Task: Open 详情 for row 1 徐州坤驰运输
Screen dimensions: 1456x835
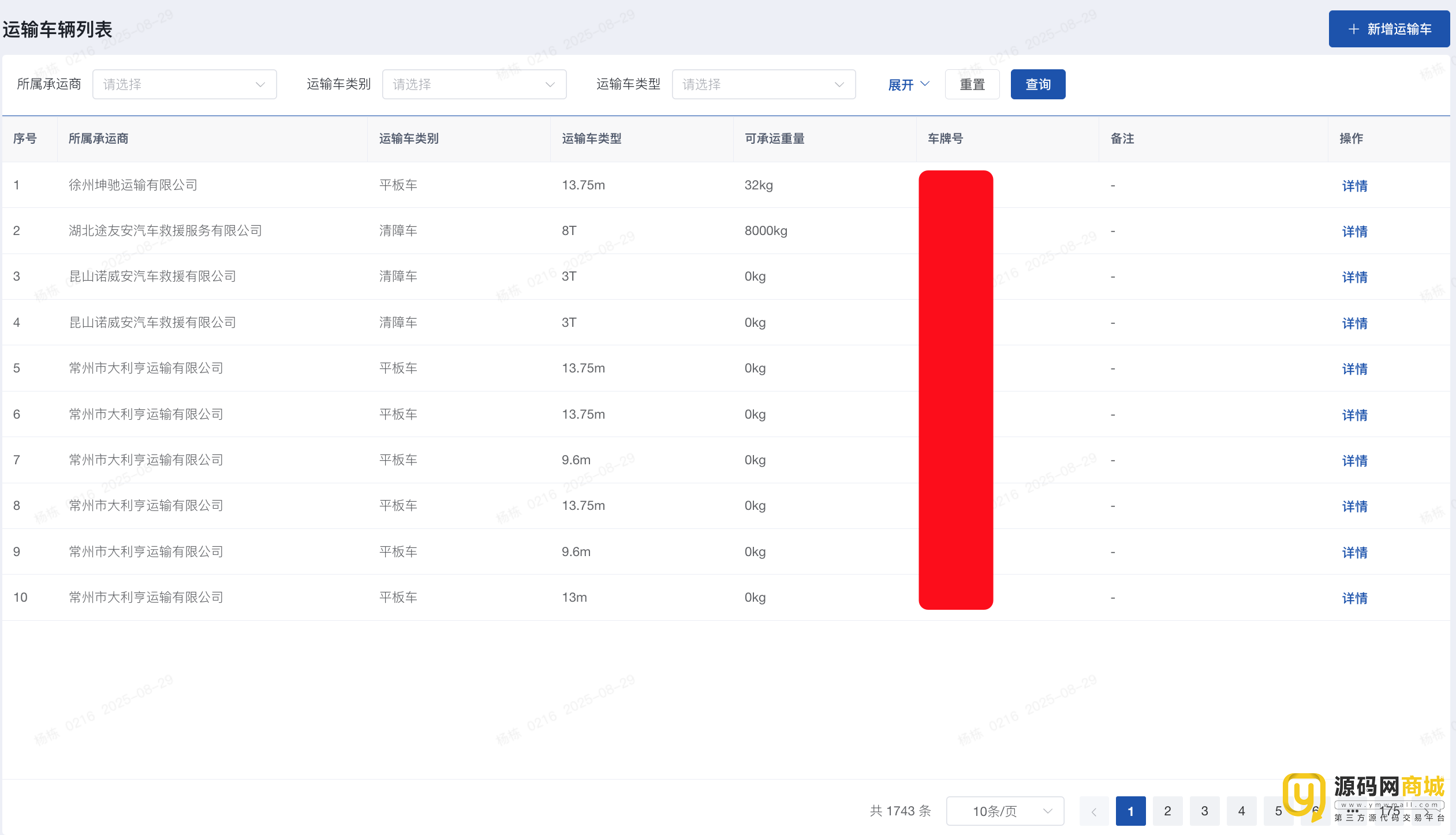Action: (1354, 185)
